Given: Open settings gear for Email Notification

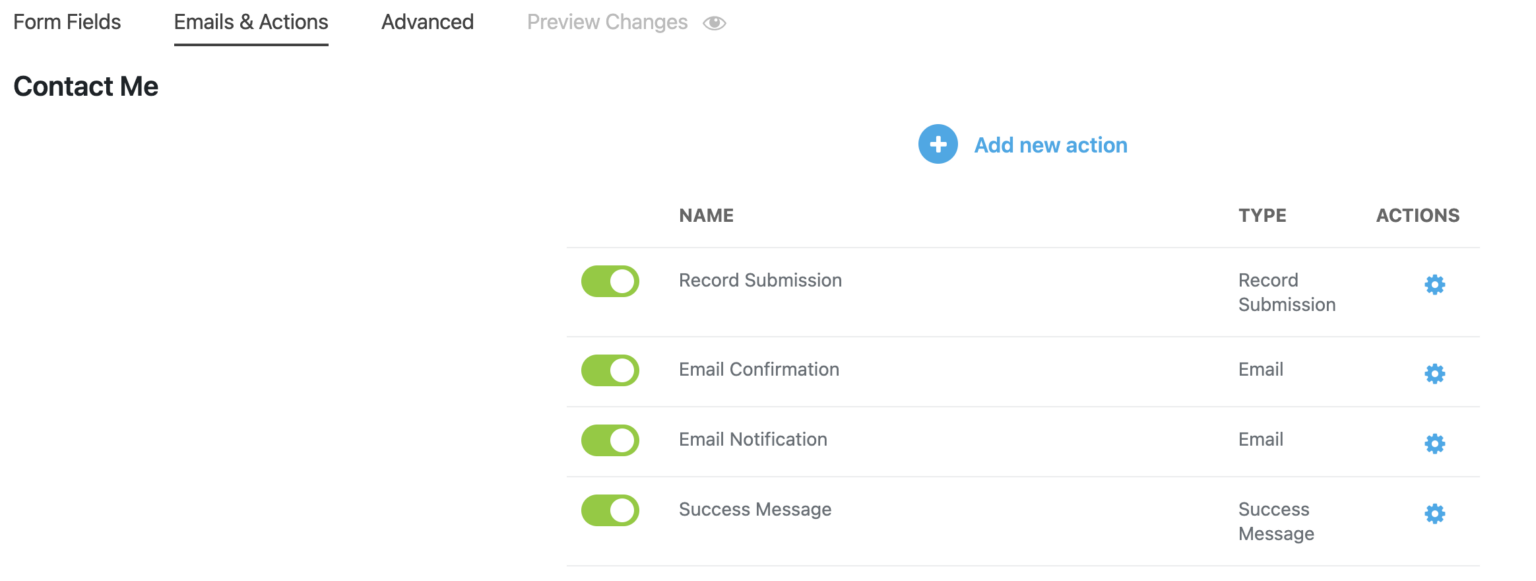Looking at the screenshot, I should [1435, 443].
